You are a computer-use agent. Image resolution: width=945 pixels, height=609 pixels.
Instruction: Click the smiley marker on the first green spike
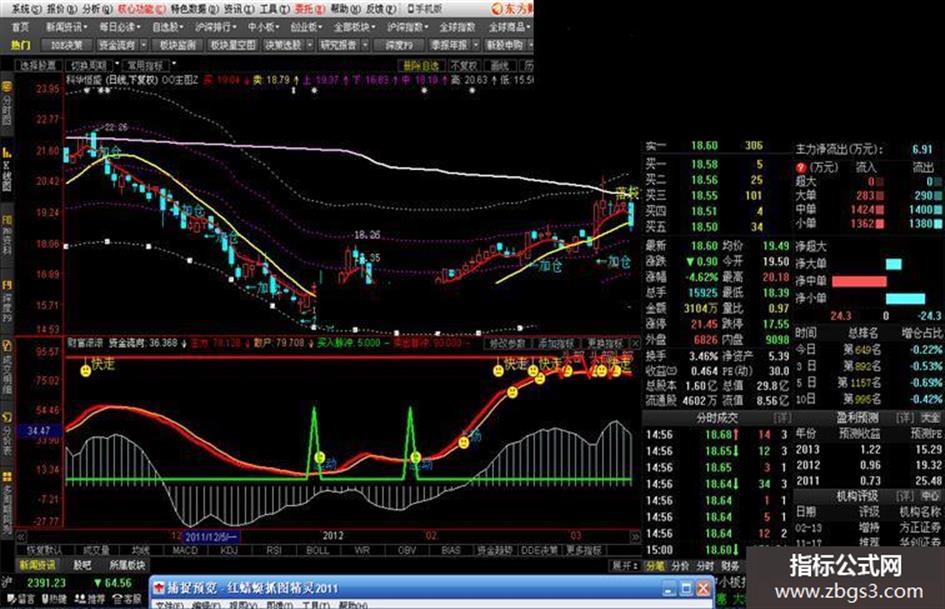320,457
